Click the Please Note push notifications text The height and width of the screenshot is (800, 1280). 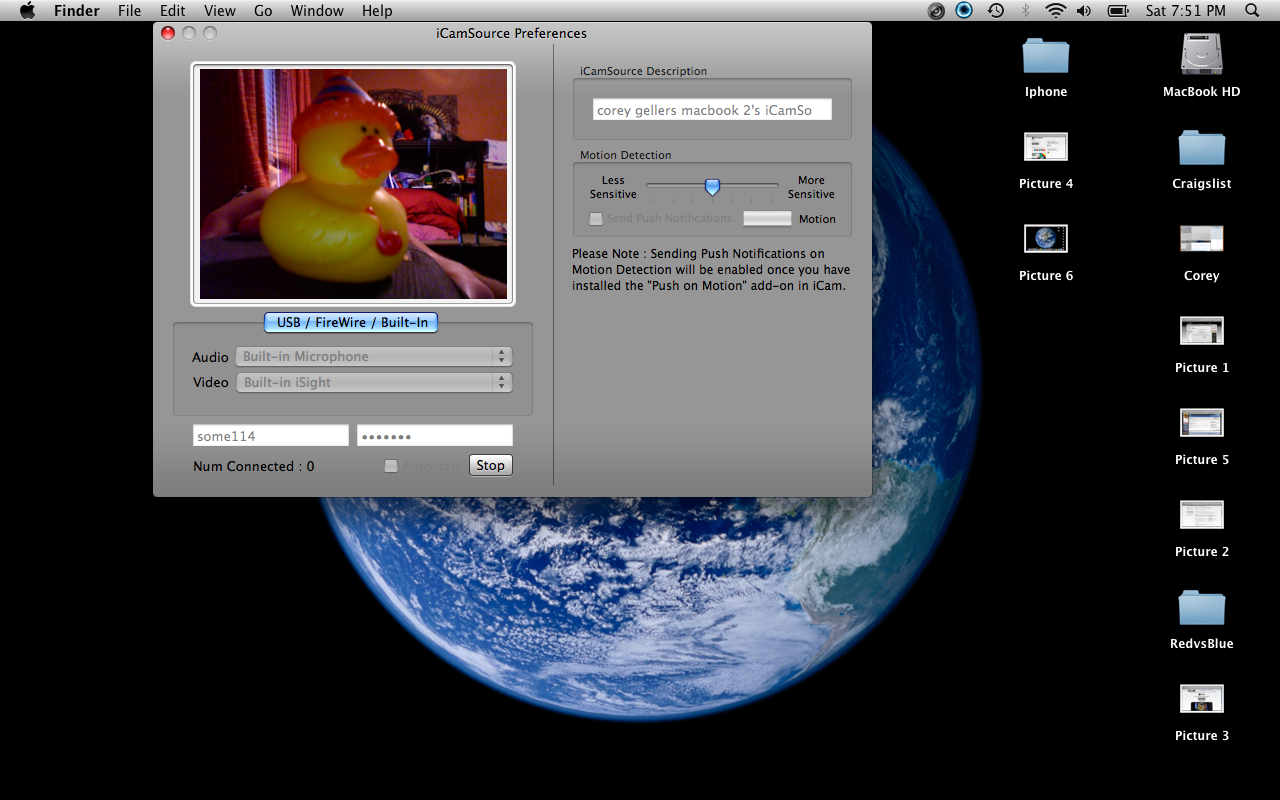click(x=712, y=270)
